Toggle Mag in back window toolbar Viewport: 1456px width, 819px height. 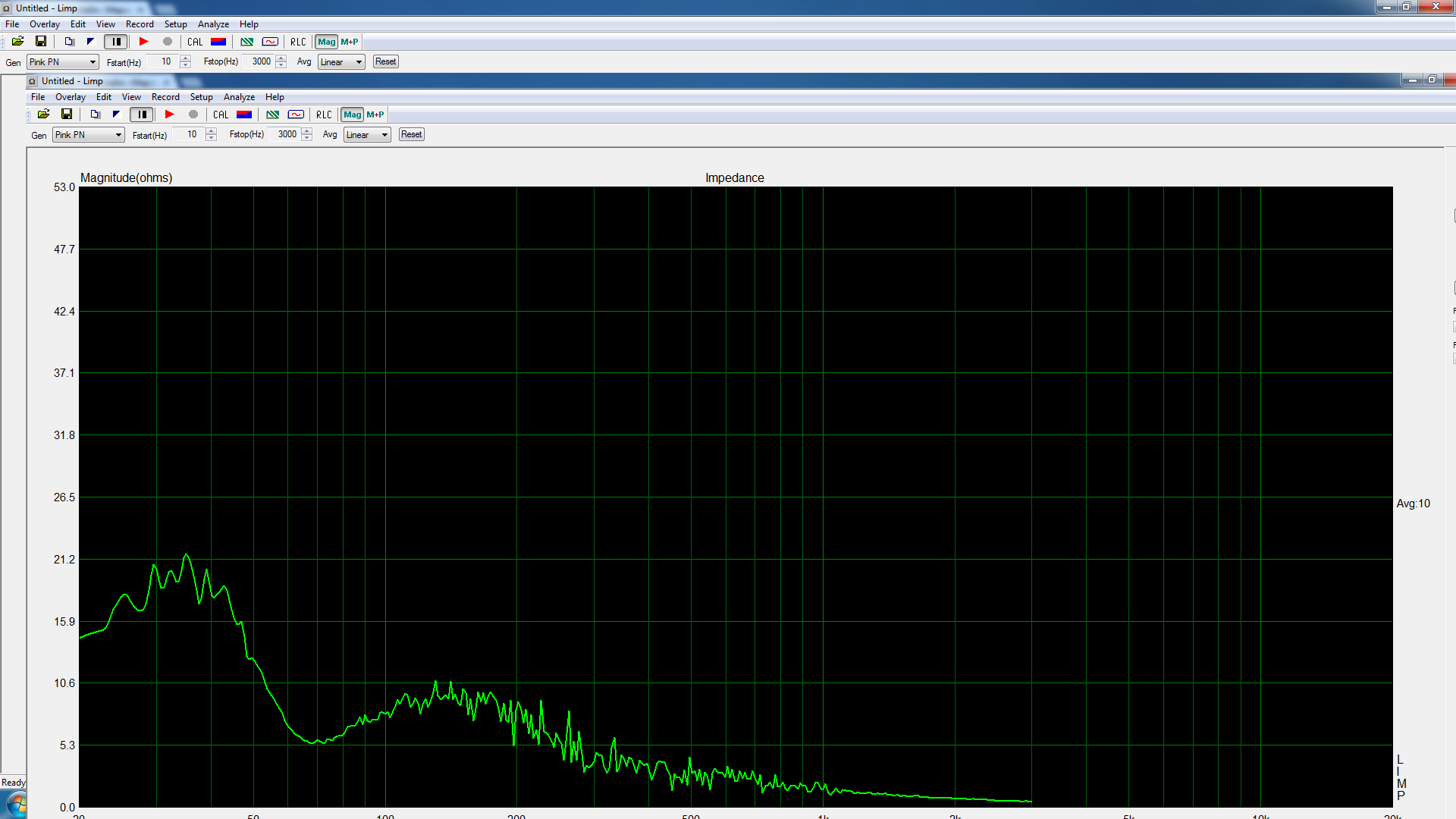(x=327, y=42)
